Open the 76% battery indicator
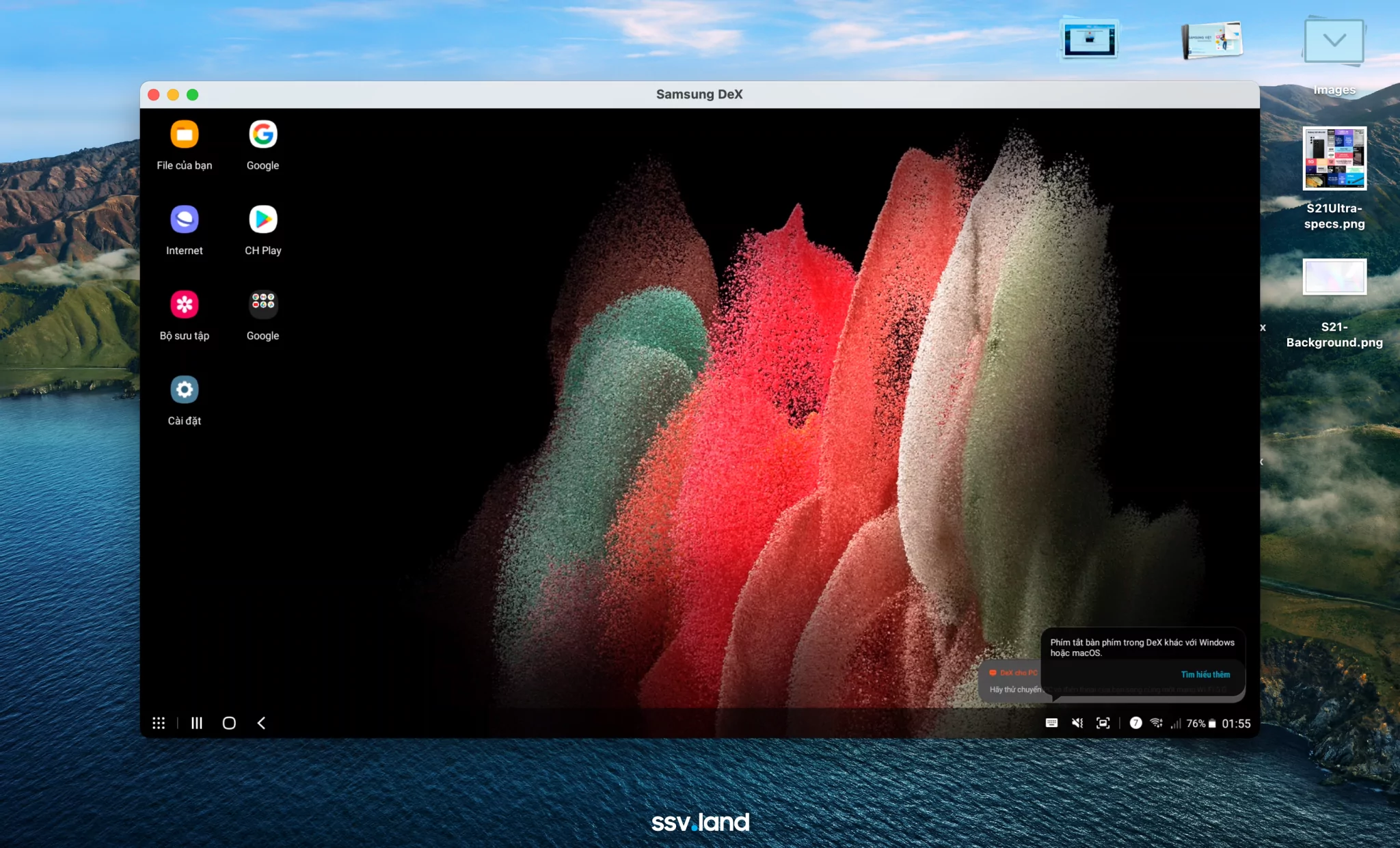This screenshot has height=848, width=1400. (1201, 724)
